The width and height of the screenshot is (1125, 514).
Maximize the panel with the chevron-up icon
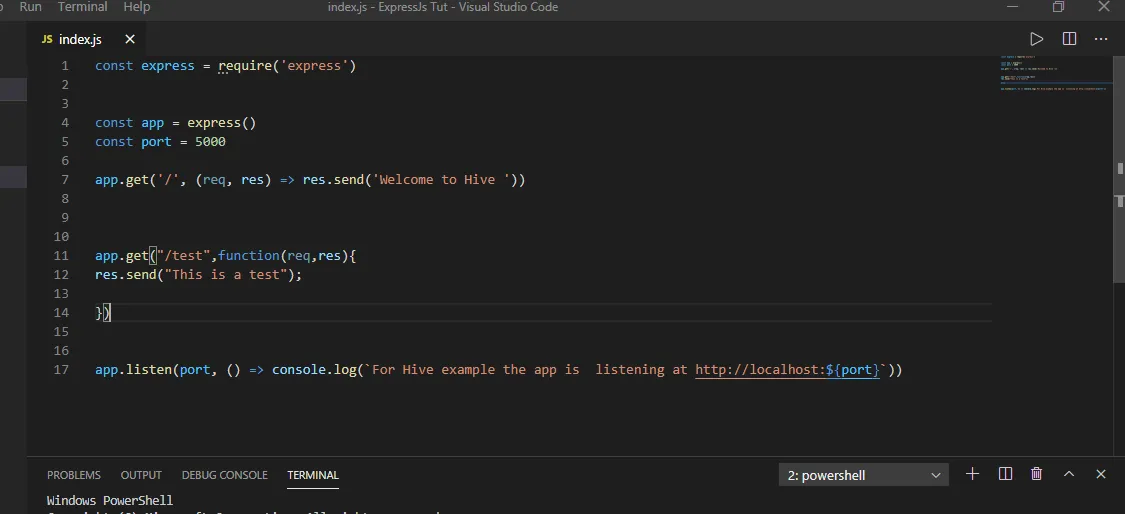tap(1068, 474)
